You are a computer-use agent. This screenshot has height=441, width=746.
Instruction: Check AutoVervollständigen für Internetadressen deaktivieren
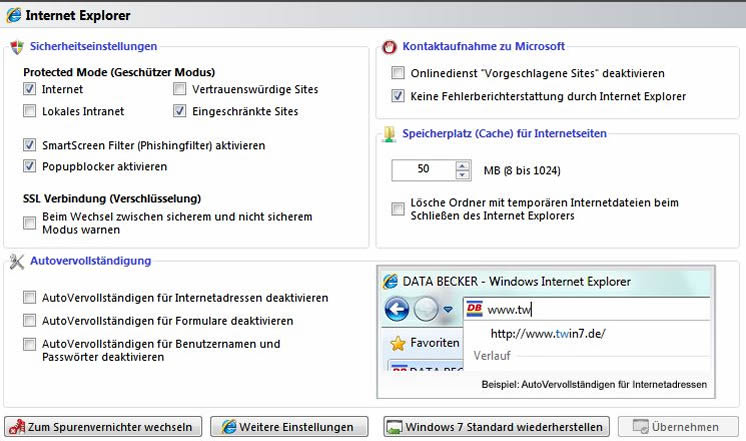pos(29,298)
